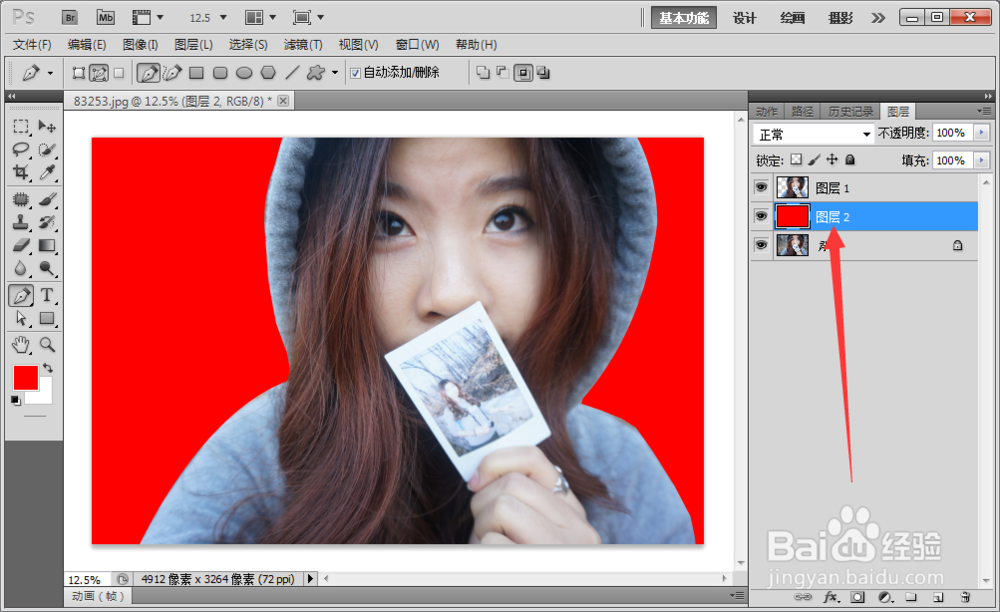Select the Rectangle shape tool in toolbox

(47, 318)
